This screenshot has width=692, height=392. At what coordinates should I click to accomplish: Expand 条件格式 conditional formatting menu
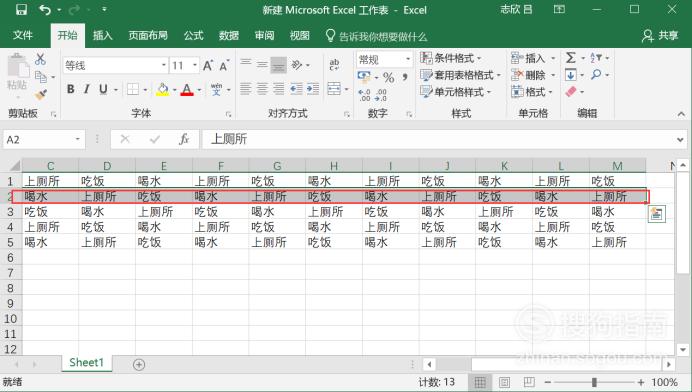(x=451, y=58)
